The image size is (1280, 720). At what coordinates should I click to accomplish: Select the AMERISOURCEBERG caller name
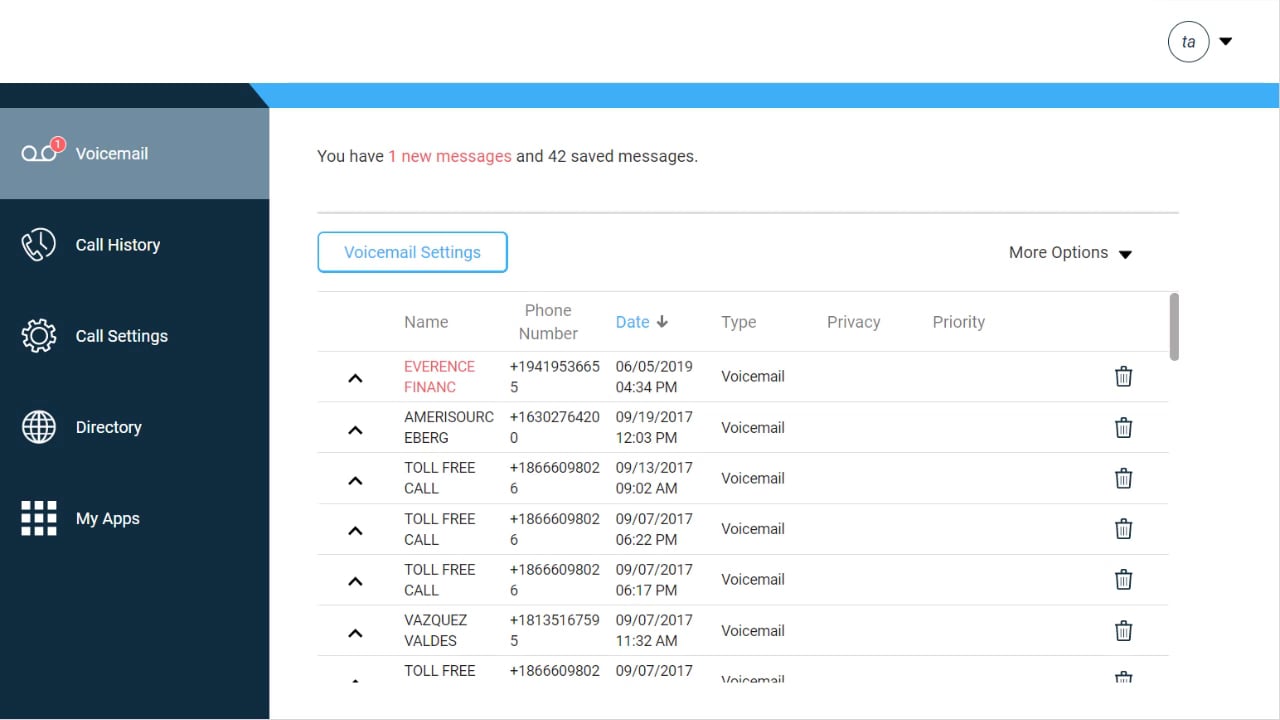point(449,427)
